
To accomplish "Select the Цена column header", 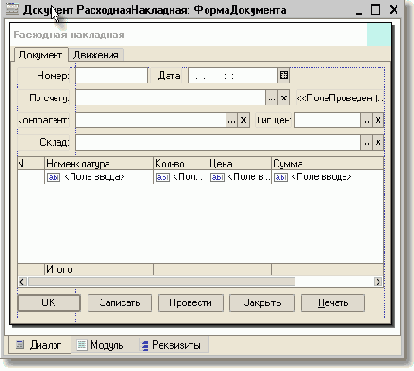I will (x=240, y=163).
